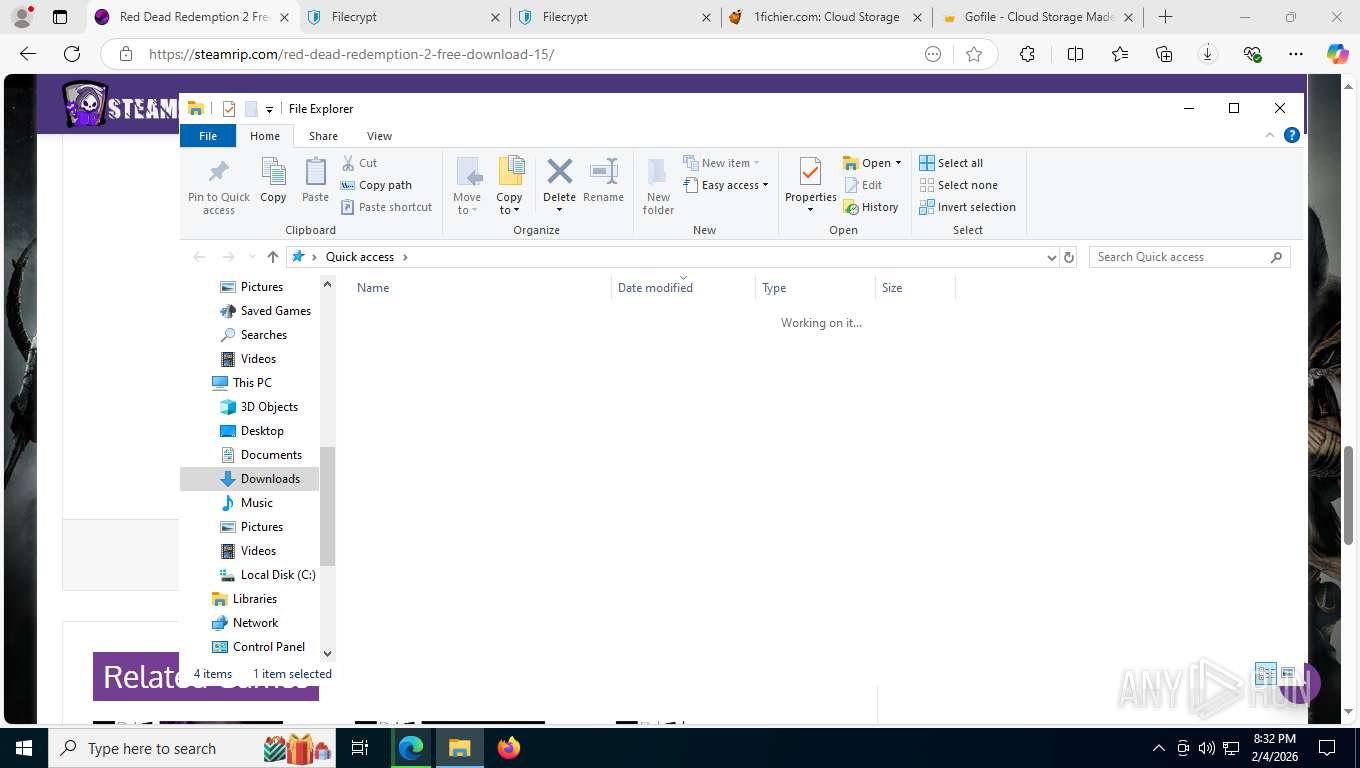Open Windows Start menu
This screenshot has width=1360, height=768.
click(x=23, y=748)
